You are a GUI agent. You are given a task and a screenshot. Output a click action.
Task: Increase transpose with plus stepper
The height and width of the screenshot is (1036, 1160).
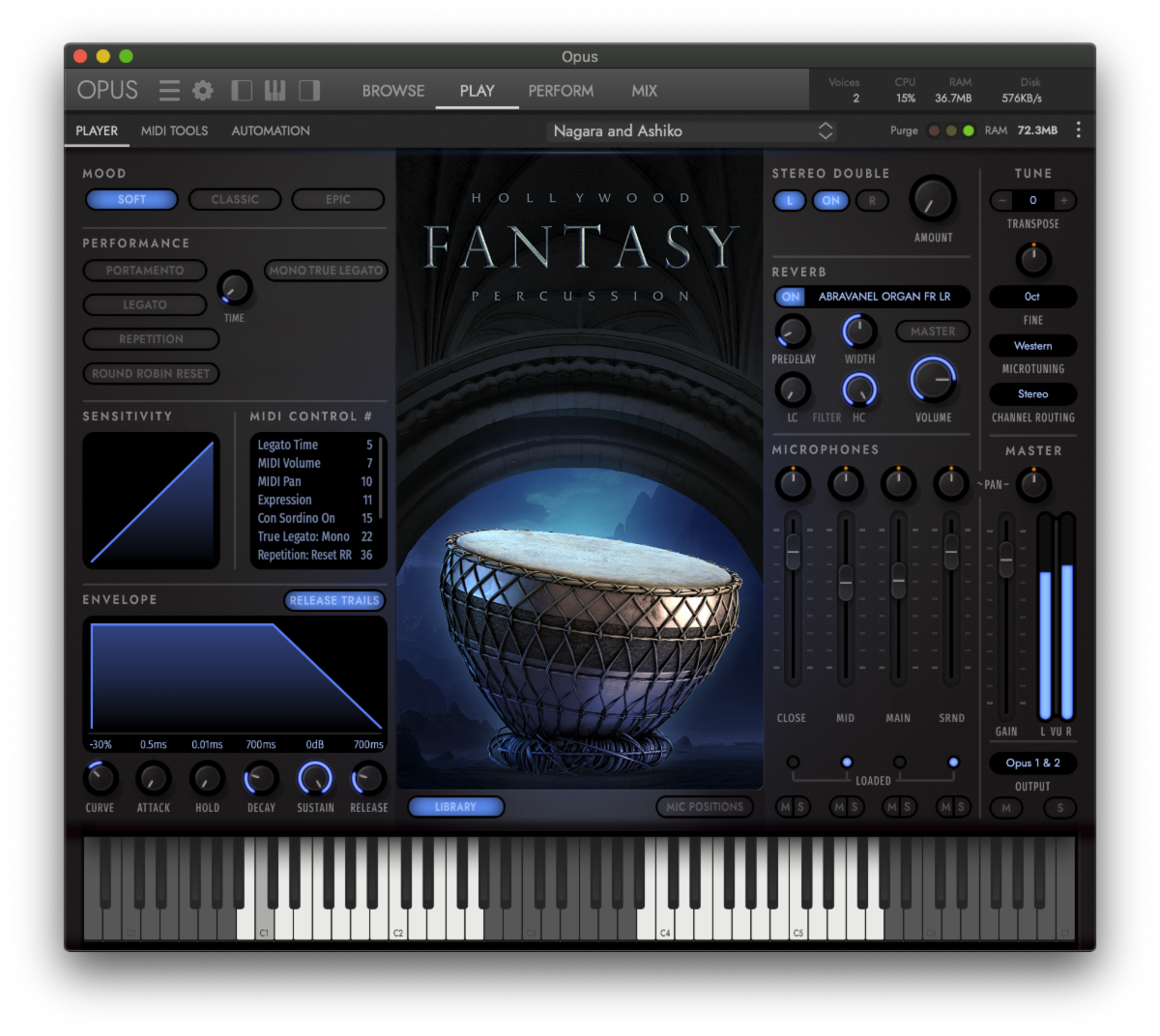click(1064, 200)
